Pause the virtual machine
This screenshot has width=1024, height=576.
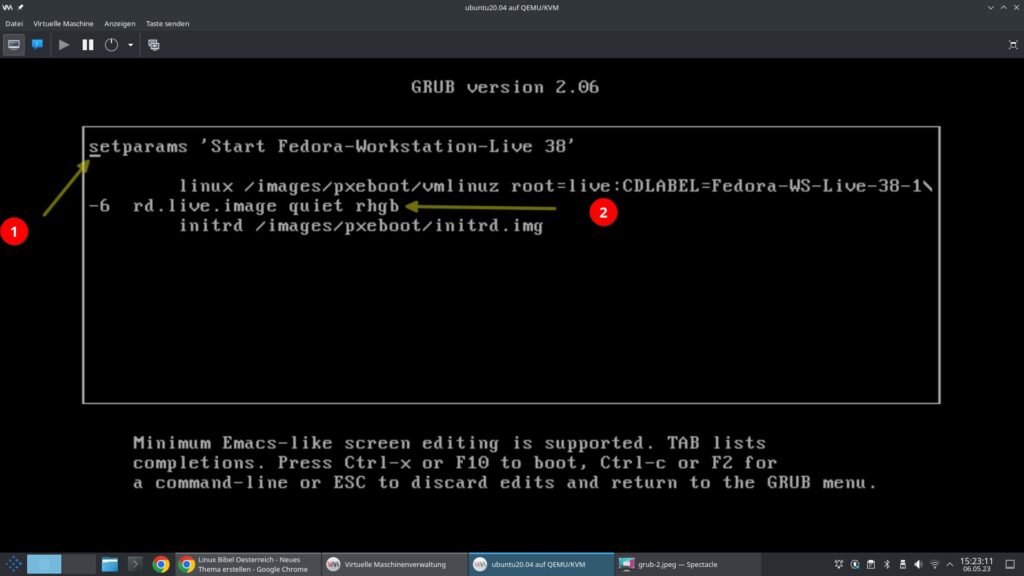[88, 45]
